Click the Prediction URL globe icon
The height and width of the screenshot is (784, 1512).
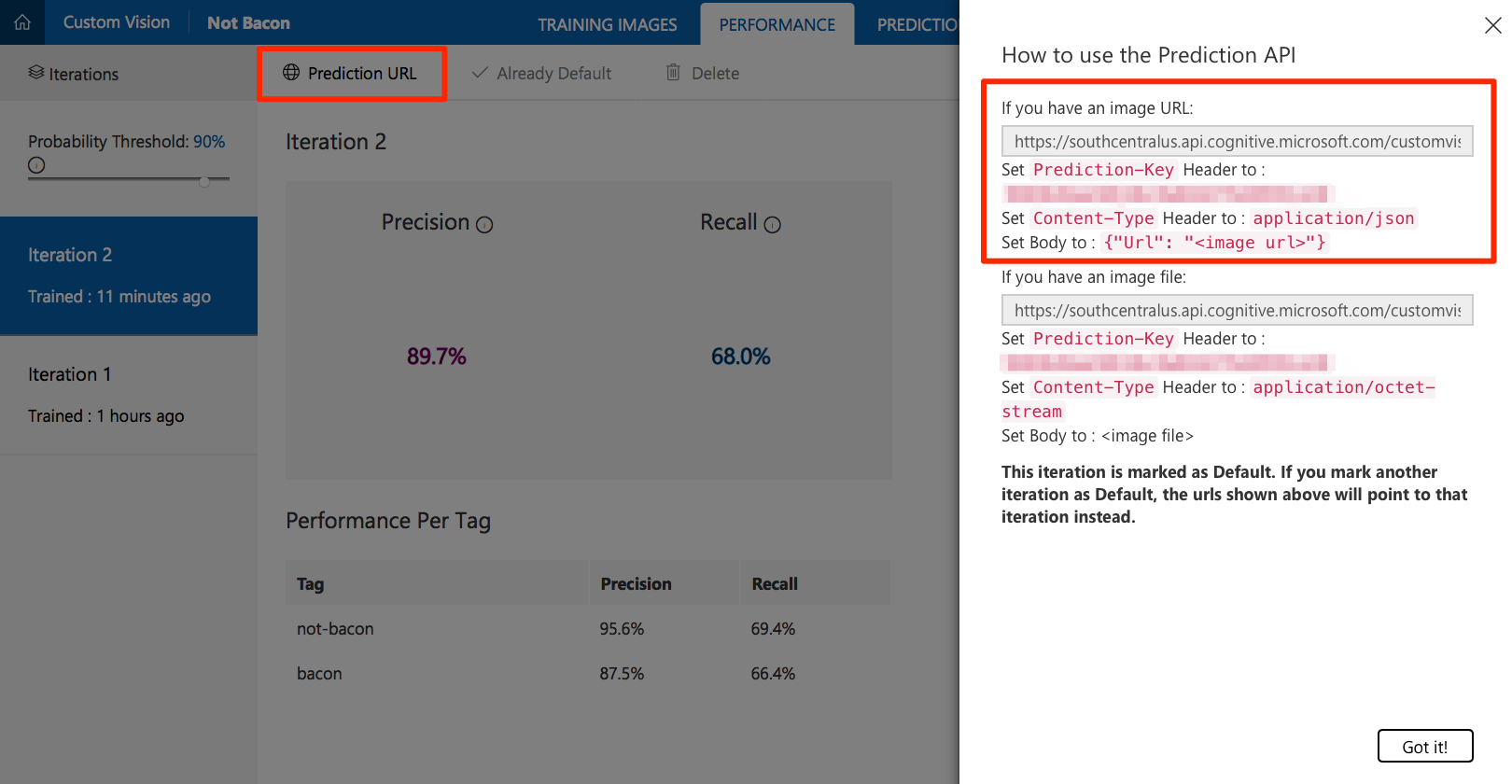click(x=291, y=73)
